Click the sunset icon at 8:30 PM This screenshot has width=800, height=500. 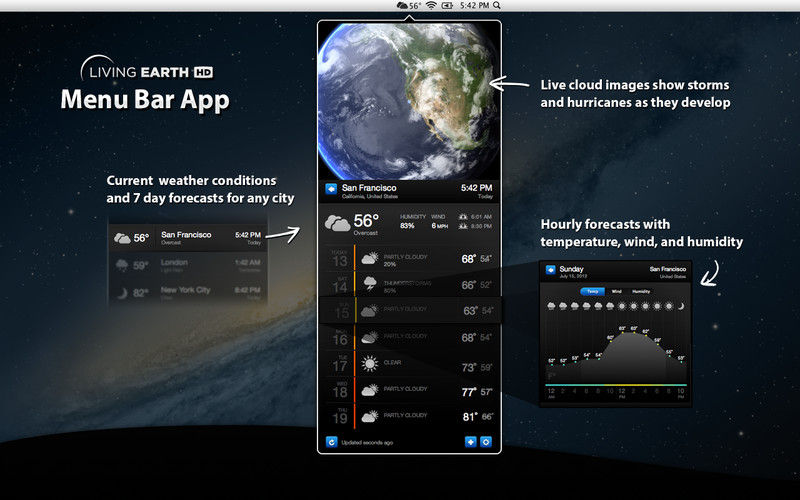pos(463,226)
